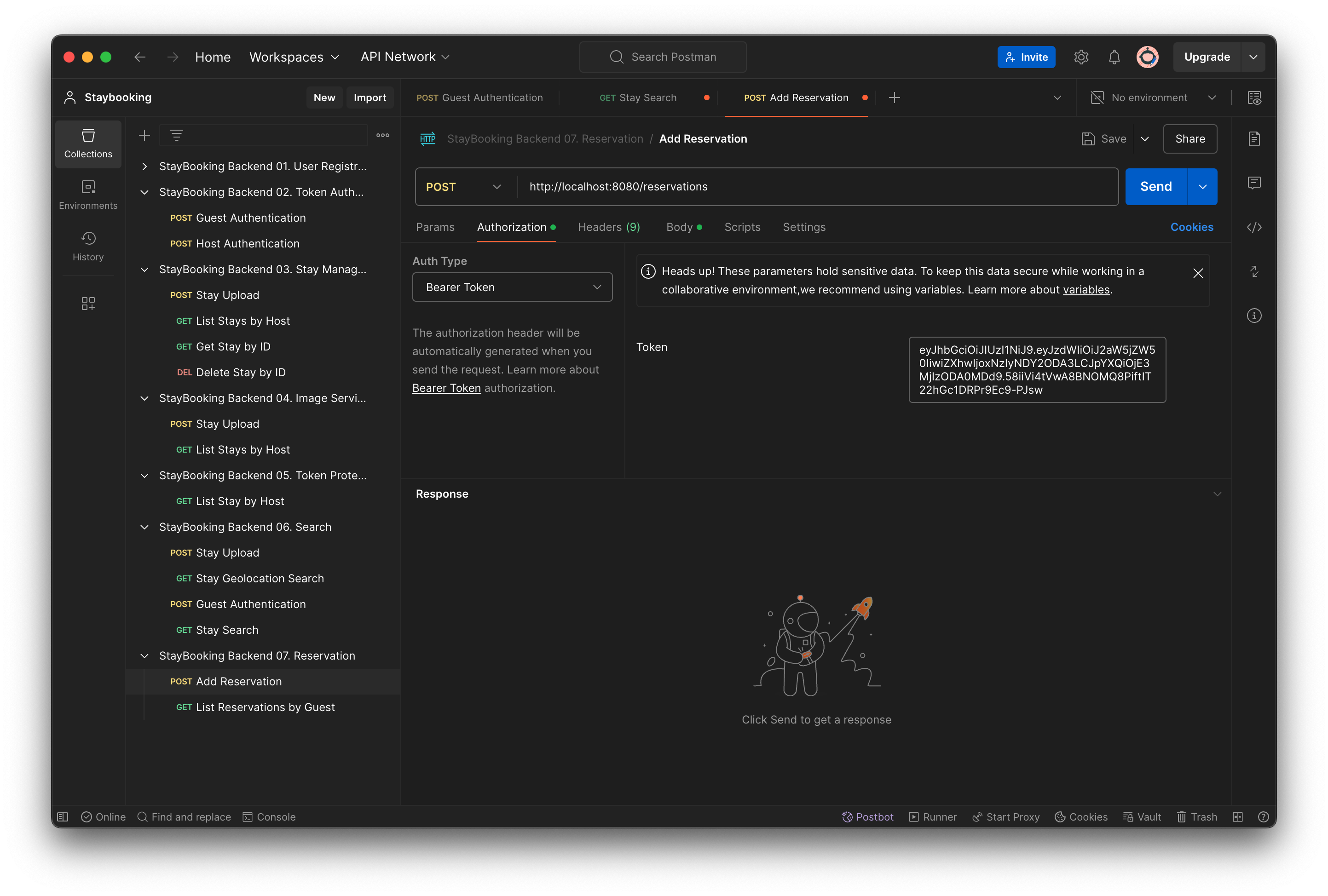The height and width of the screenshot is (896, 1328).
Task: View the code snippet for this request
Action: coord(1254,227)
